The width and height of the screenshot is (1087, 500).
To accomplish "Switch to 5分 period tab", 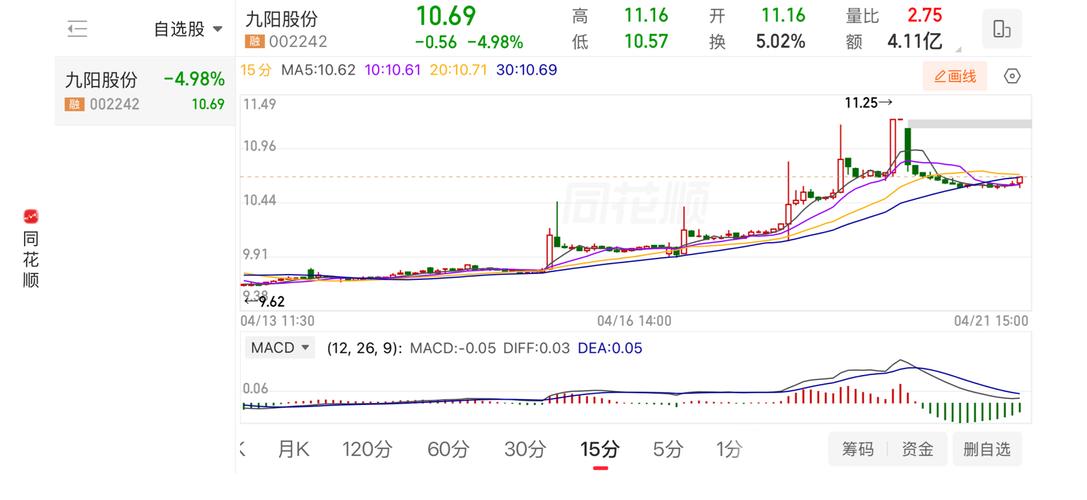I will (668, 449).
